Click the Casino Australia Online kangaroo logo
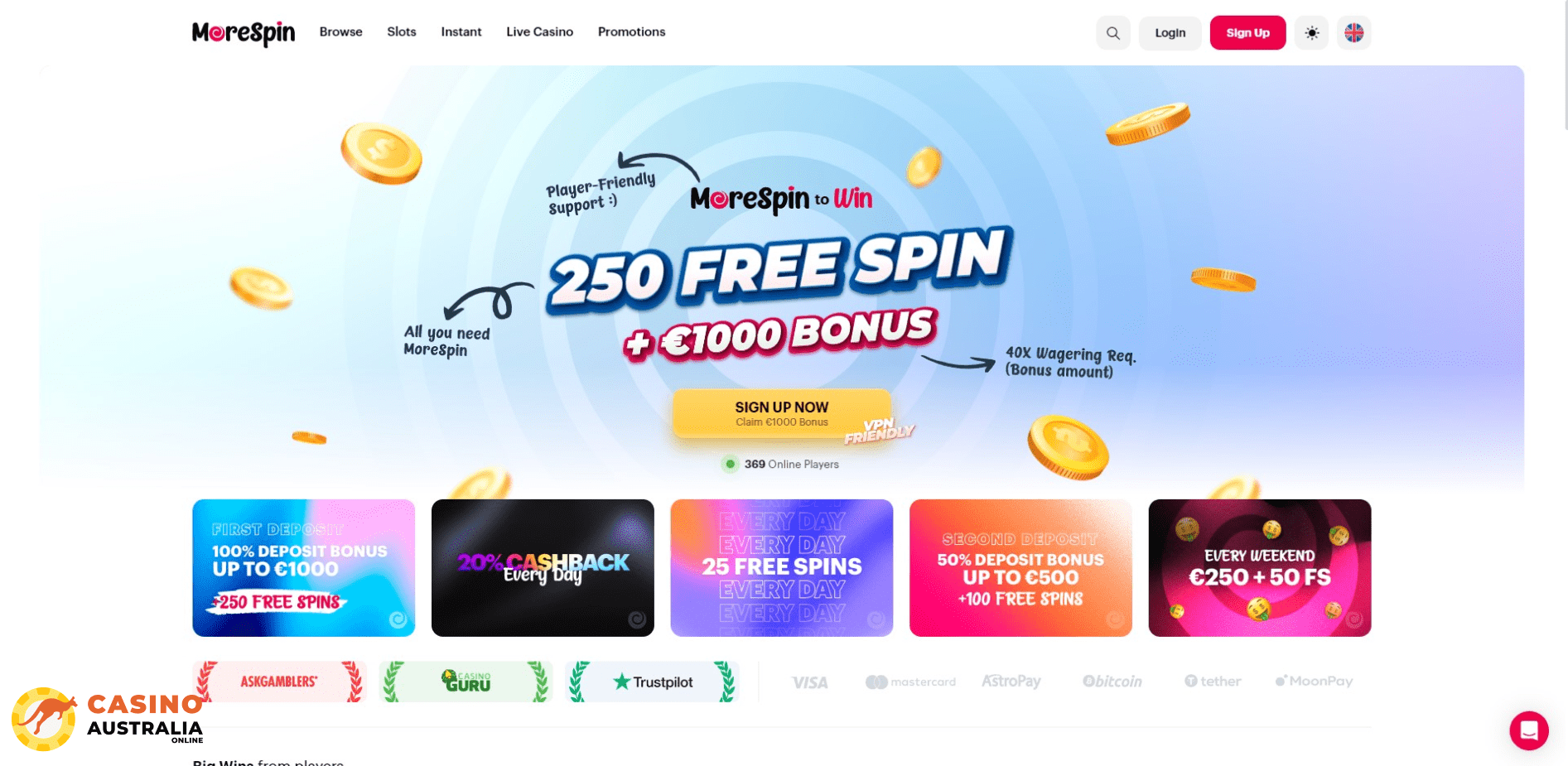The height and width of the screenshot is (766, 1568). (x=108, y=719)
